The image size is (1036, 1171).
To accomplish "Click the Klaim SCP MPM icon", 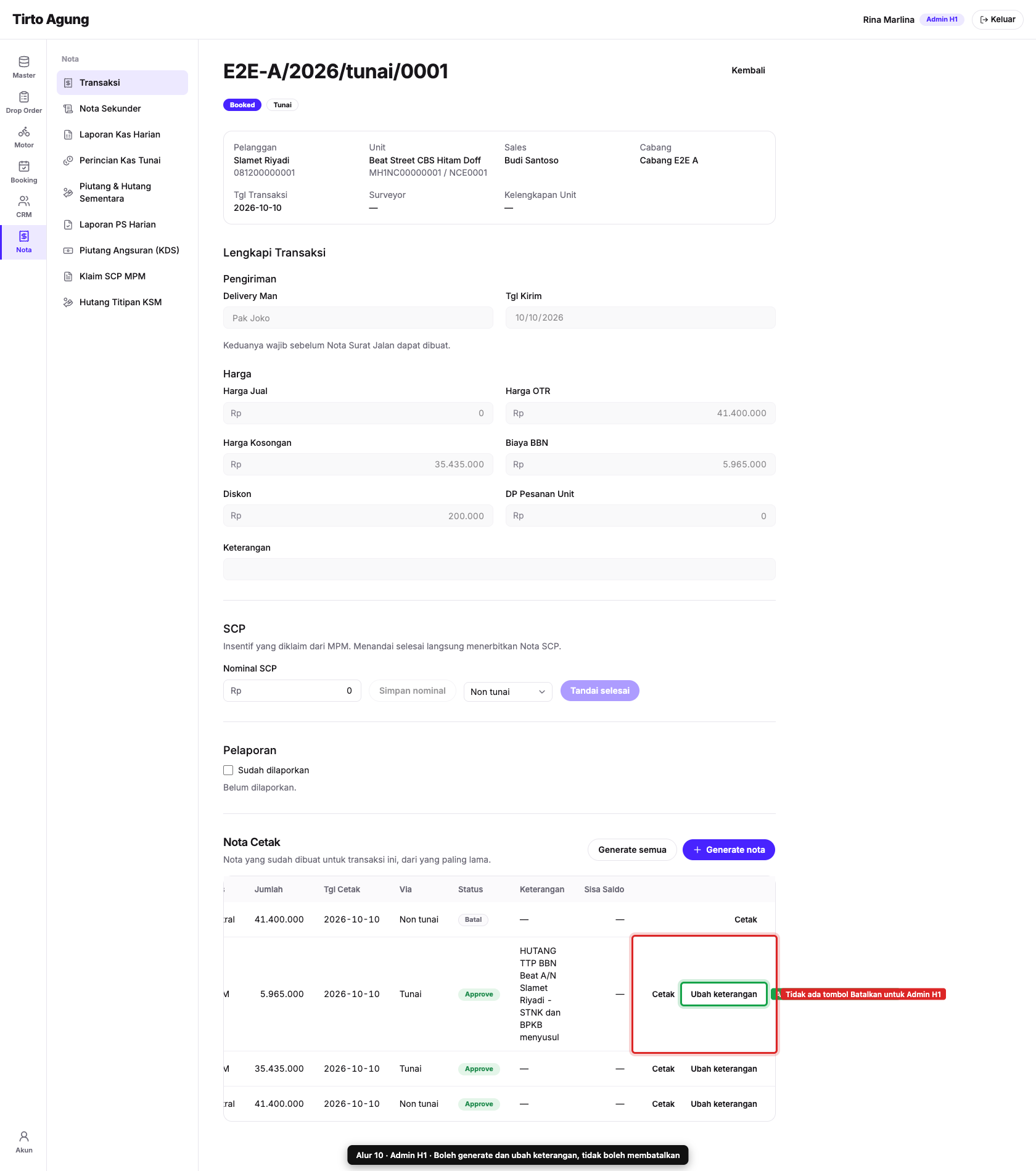I will tap(68, 276).
